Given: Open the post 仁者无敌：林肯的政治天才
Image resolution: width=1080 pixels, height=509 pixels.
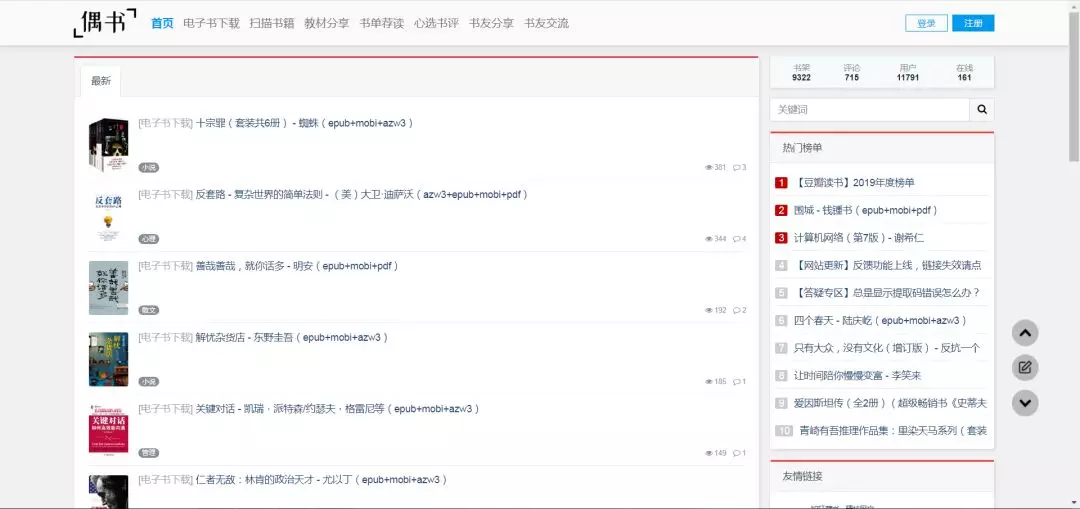Looking at the screenshot, I should coord(322,480).
